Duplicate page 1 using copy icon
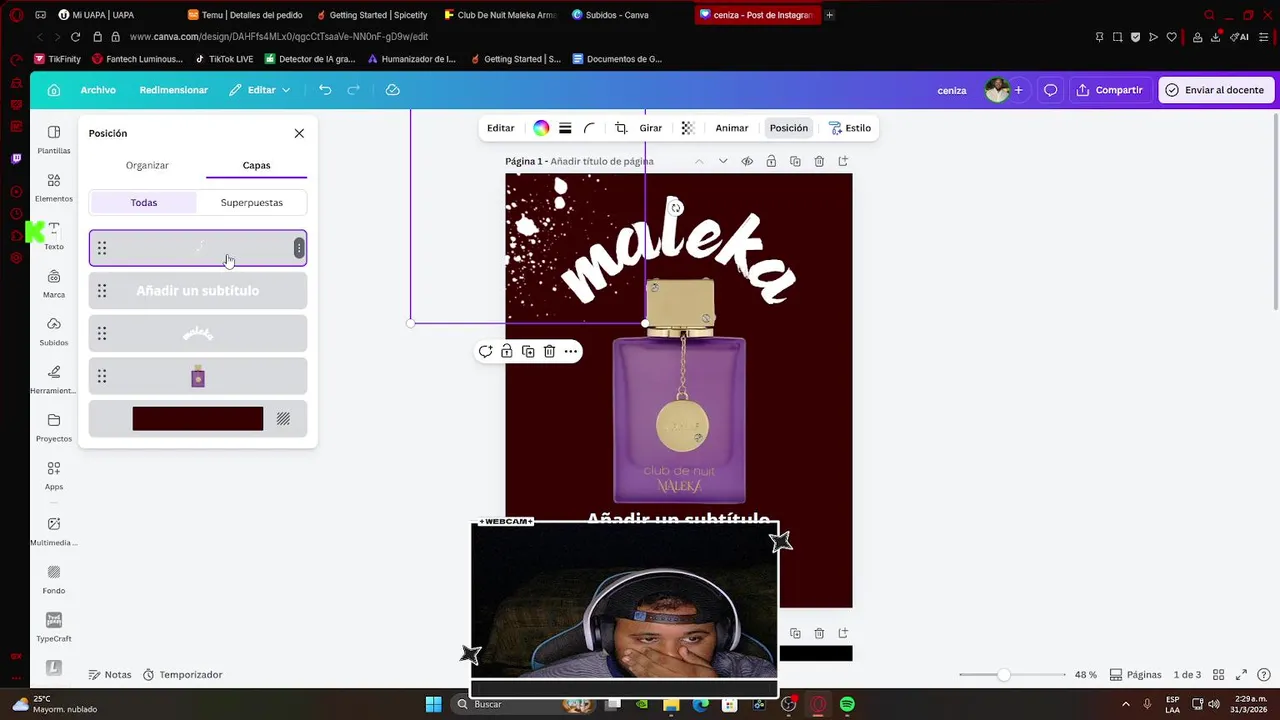Image resolution: width=1280 pixels, height=720 pixels. pyautogui.click(x=795, y=161)
